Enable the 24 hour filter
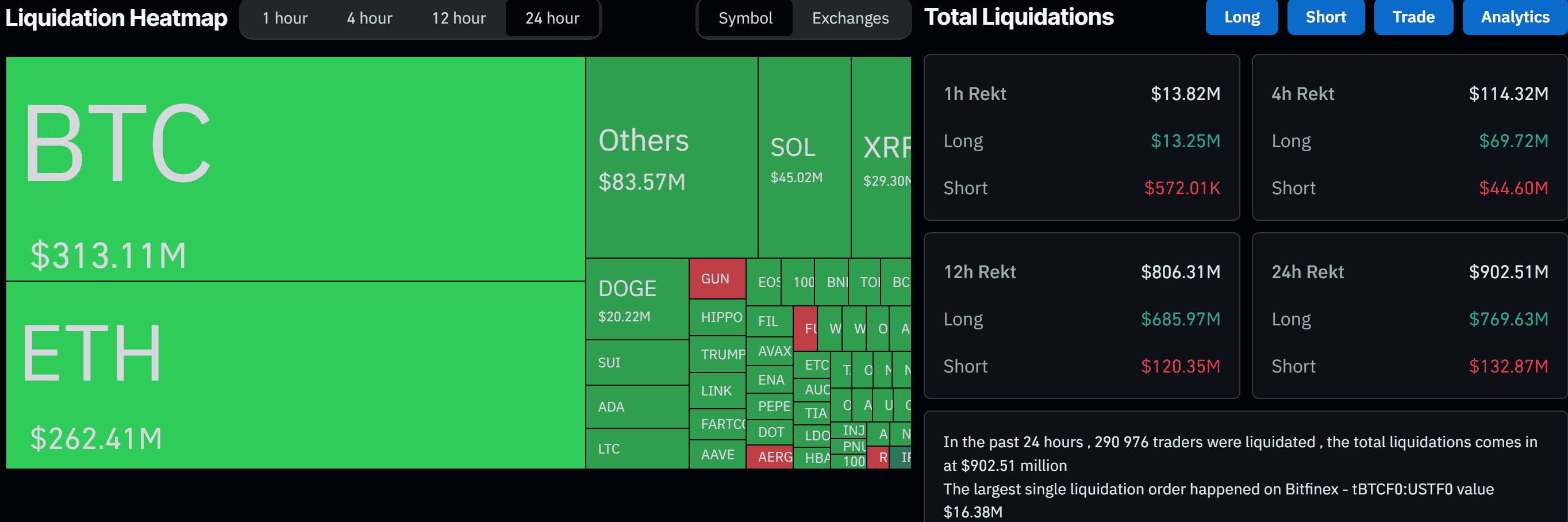 (551, 18)
